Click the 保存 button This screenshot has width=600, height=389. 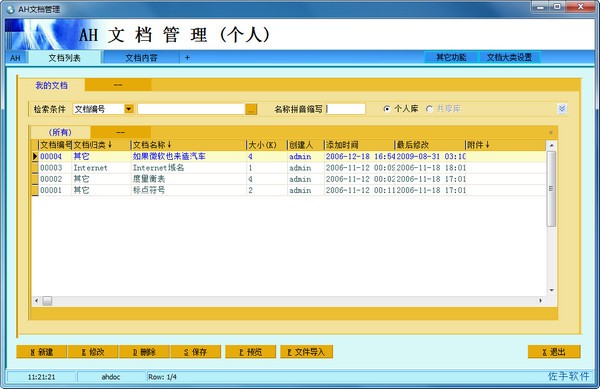pyautogui.click(x=196, y=352)
